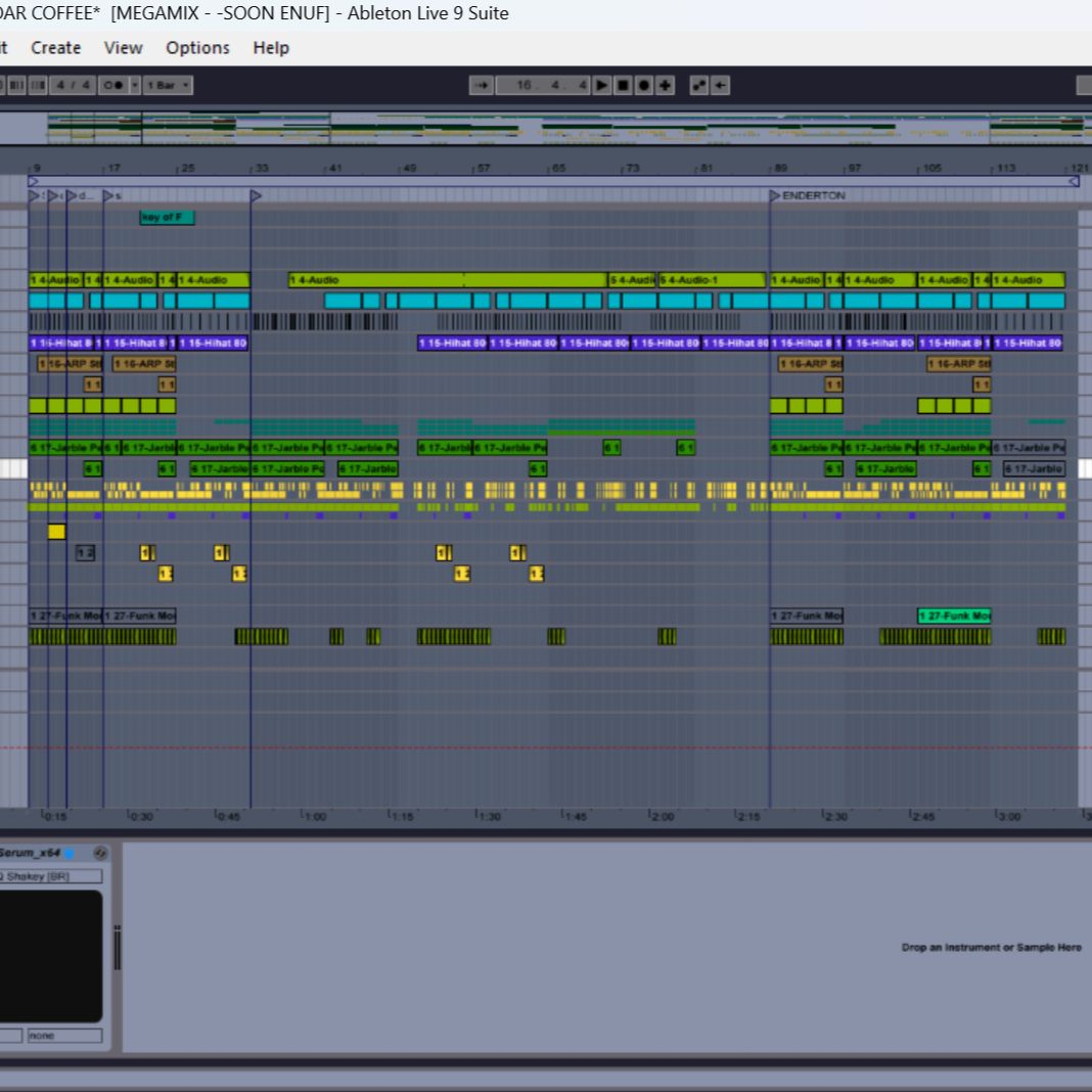Click the arrangement position field 16. 4. 4
Screen dimensions: 1092x1092
[543, 85]
